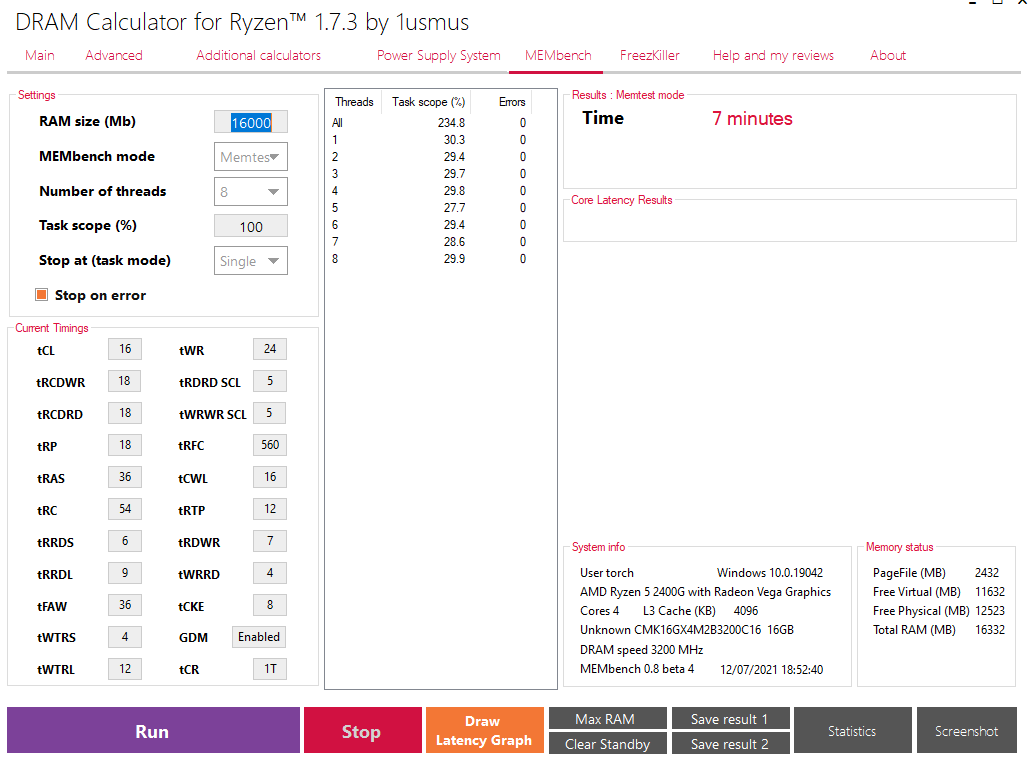Click the tRRDS value box

[125, 541]
